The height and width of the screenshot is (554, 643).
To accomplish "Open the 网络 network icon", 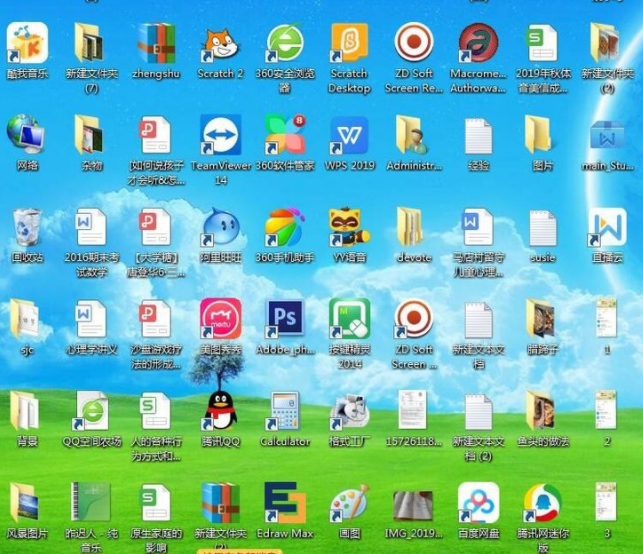I will click(x=27, y=136).
